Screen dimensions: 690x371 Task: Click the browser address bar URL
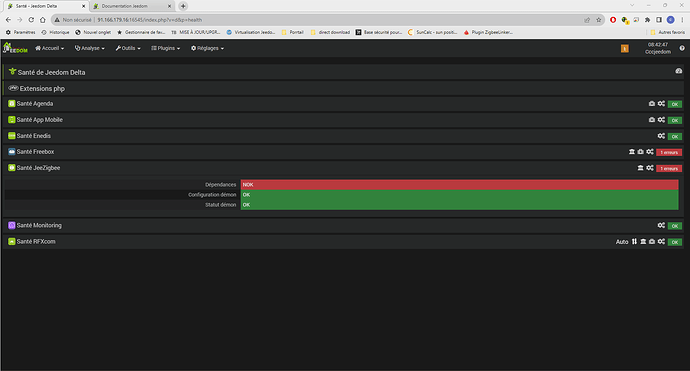150,20
